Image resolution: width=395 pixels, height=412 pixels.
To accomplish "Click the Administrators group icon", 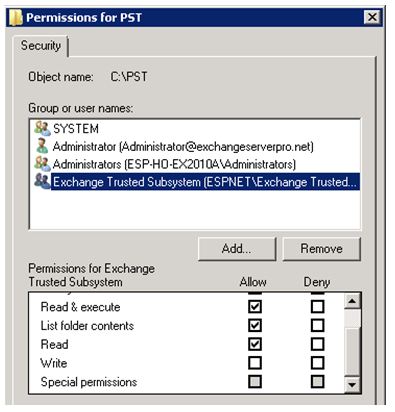I will (42, 164).
